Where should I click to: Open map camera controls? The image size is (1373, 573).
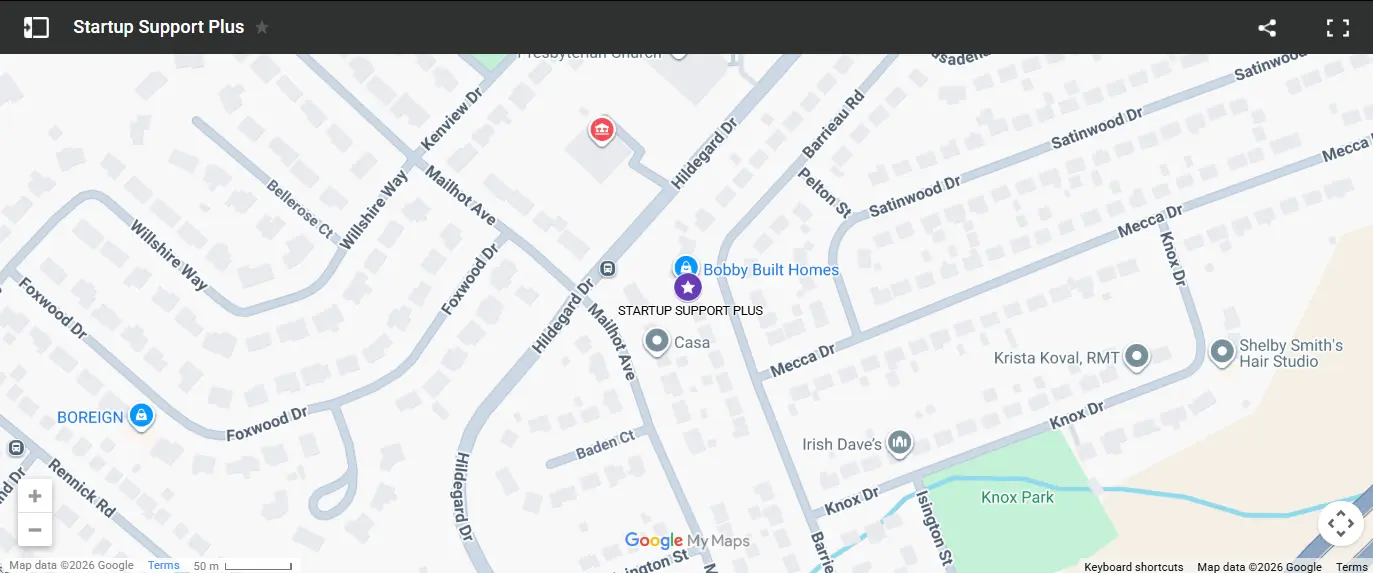click(x=1341, y=523)
